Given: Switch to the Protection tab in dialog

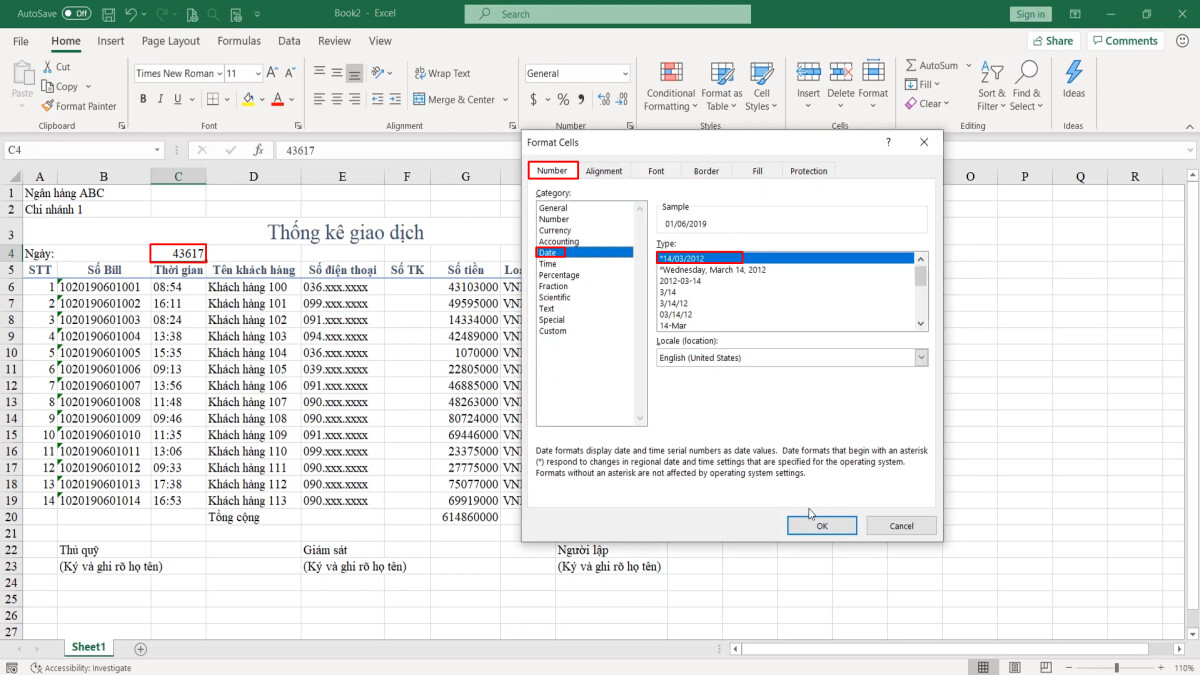Looking at the screenshot, I should click(809, 171).
